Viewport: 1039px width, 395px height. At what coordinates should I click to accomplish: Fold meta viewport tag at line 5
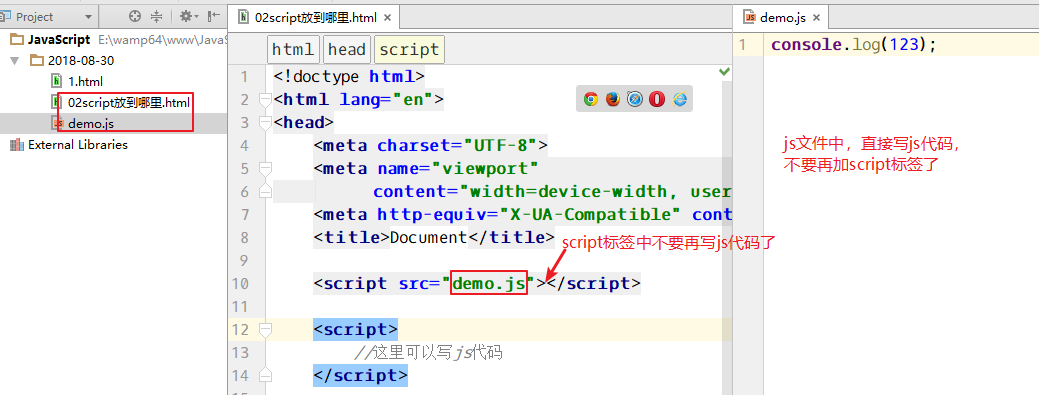point(265,168)
